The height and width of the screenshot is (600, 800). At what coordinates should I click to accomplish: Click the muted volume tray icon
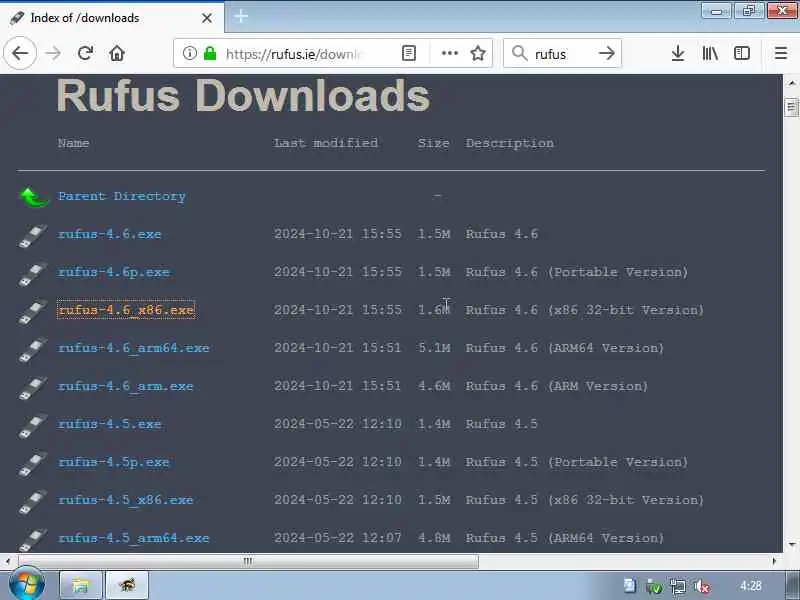click(702, 587)
